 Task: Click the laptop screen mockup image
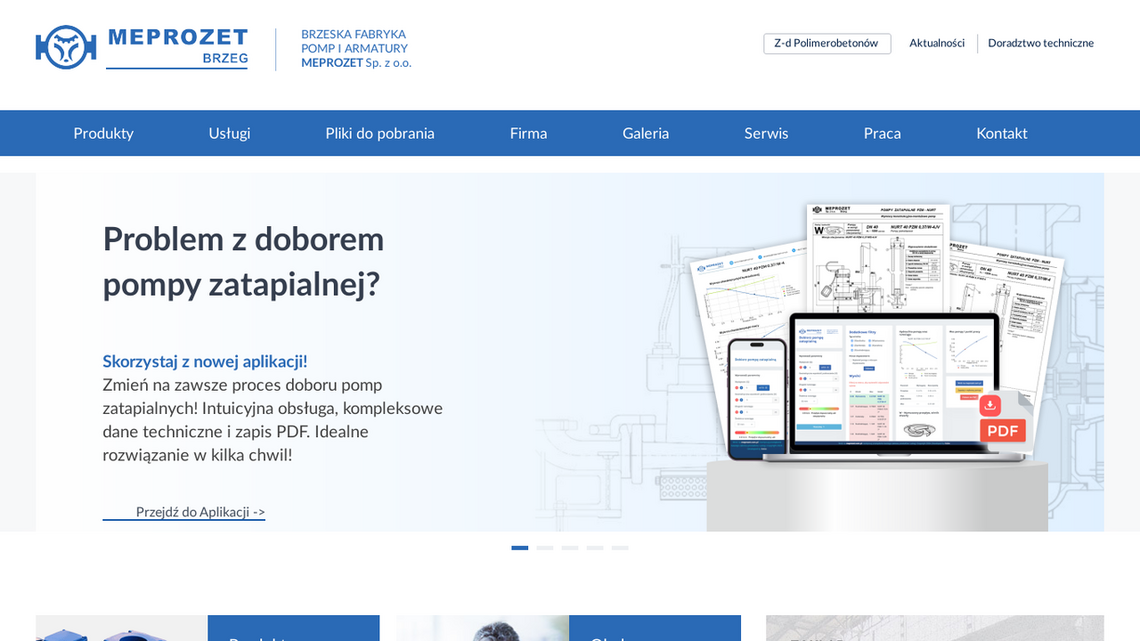tap(893, 385)
